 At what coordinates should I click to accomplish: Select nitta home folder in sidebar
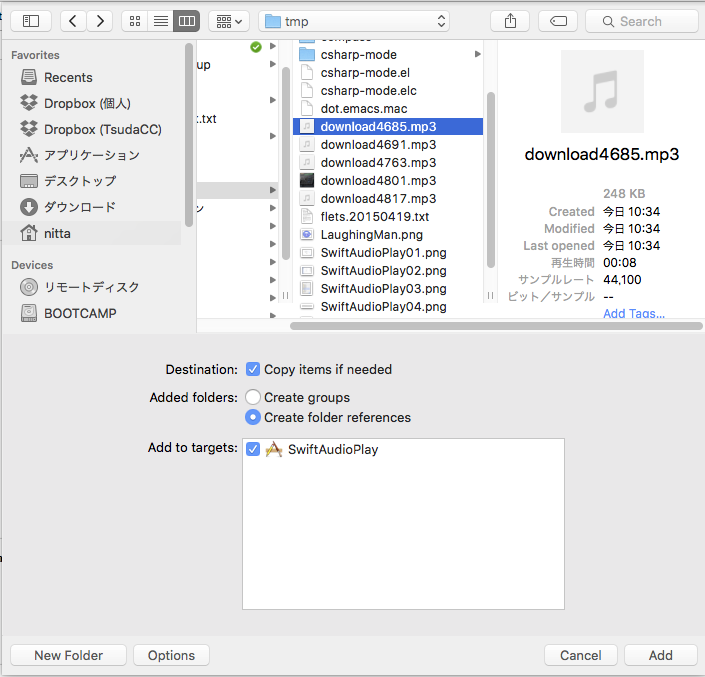[x=57, y=233]
